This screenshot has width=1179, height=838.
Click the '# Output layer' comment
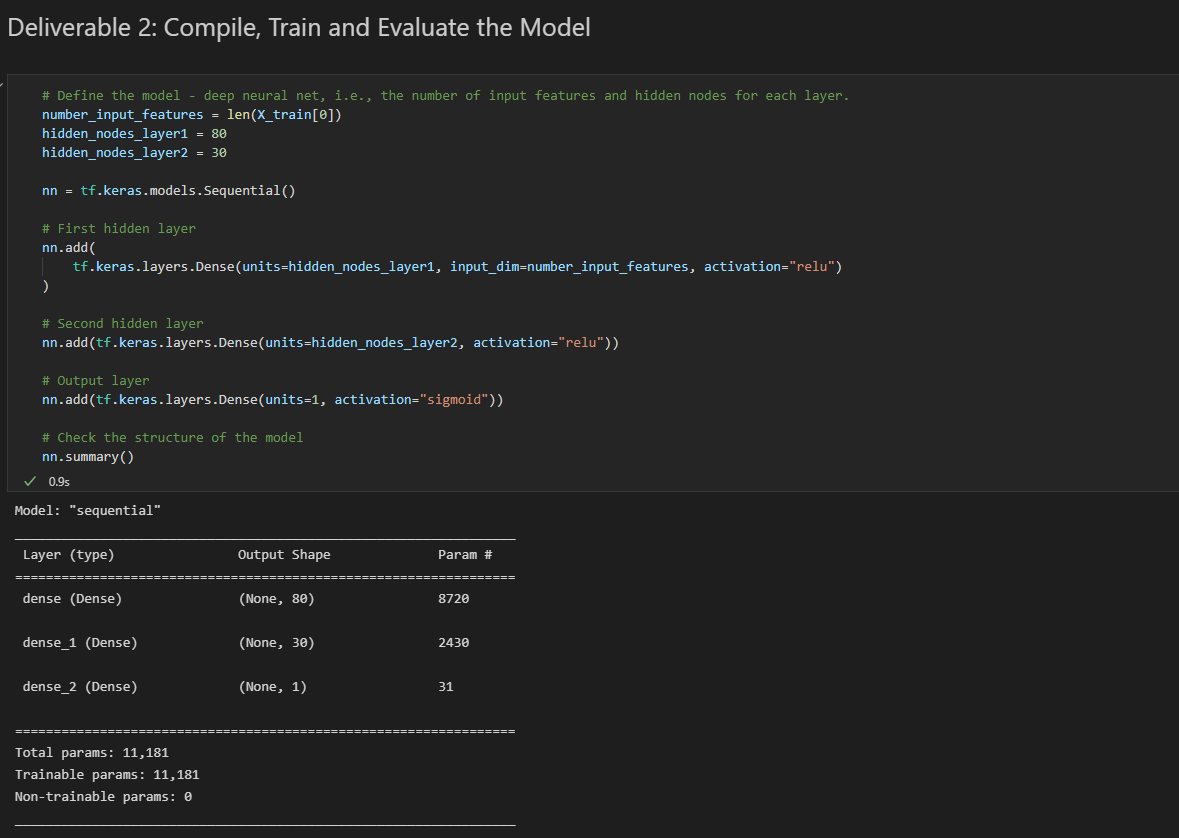tap(95, 381)
